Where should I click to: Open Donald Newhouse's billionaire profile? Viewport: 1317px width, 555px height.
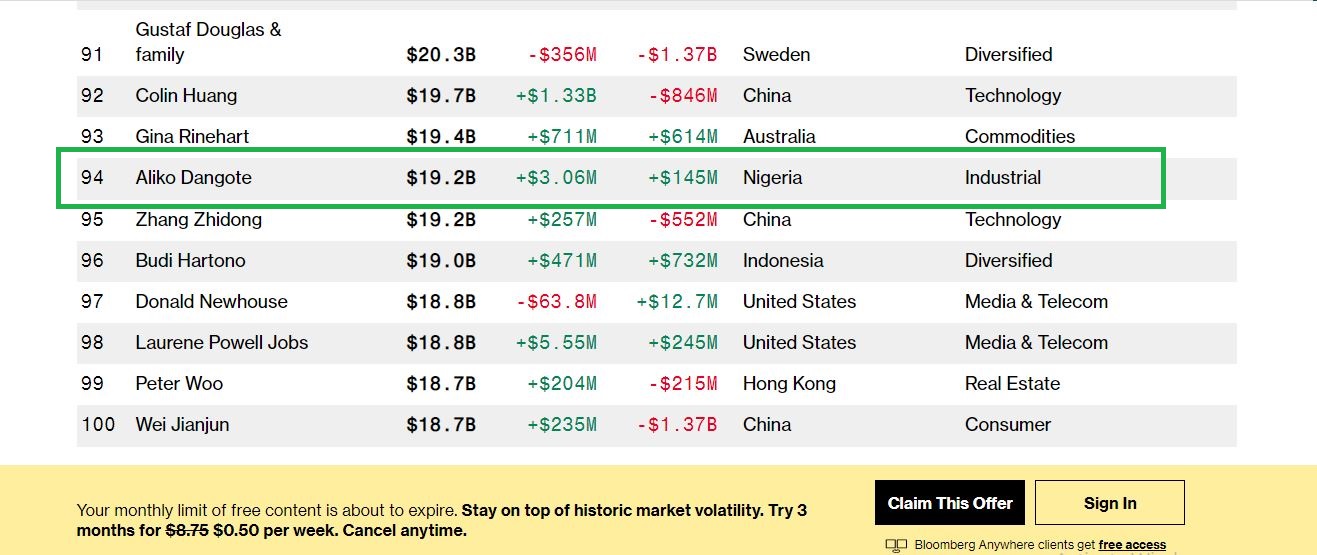point(211,301)
